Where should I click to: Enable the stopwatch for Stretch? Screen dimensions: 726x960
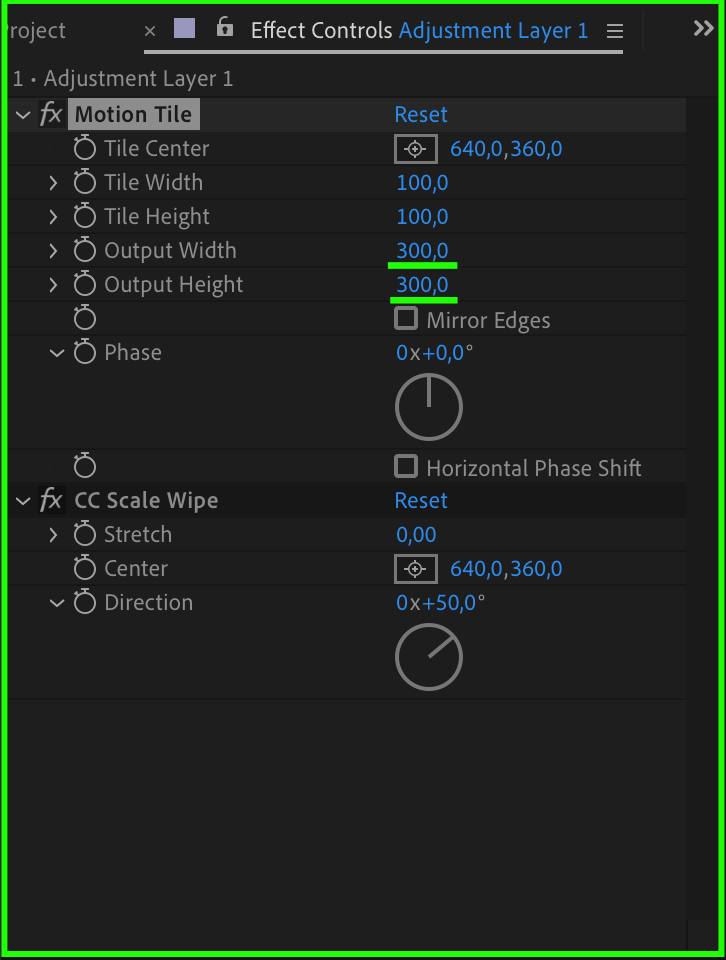tap(85, 535)
